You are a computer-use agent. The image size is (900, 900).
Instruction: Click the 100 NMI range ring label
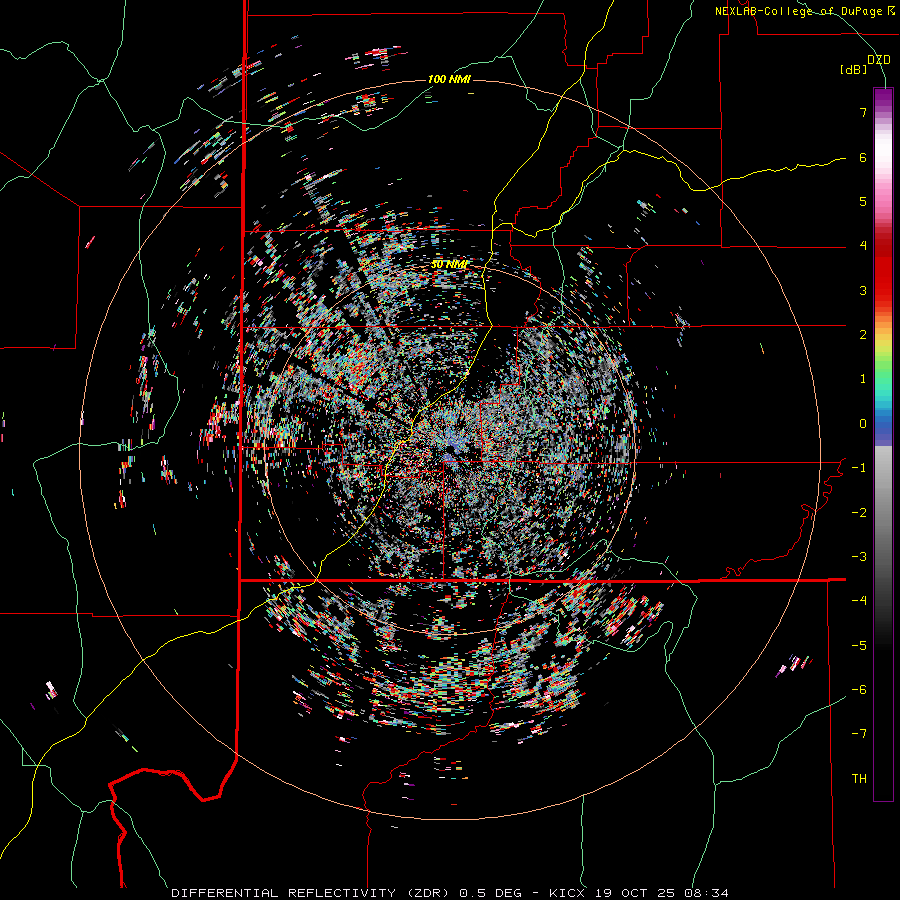(x=449, y=79)
